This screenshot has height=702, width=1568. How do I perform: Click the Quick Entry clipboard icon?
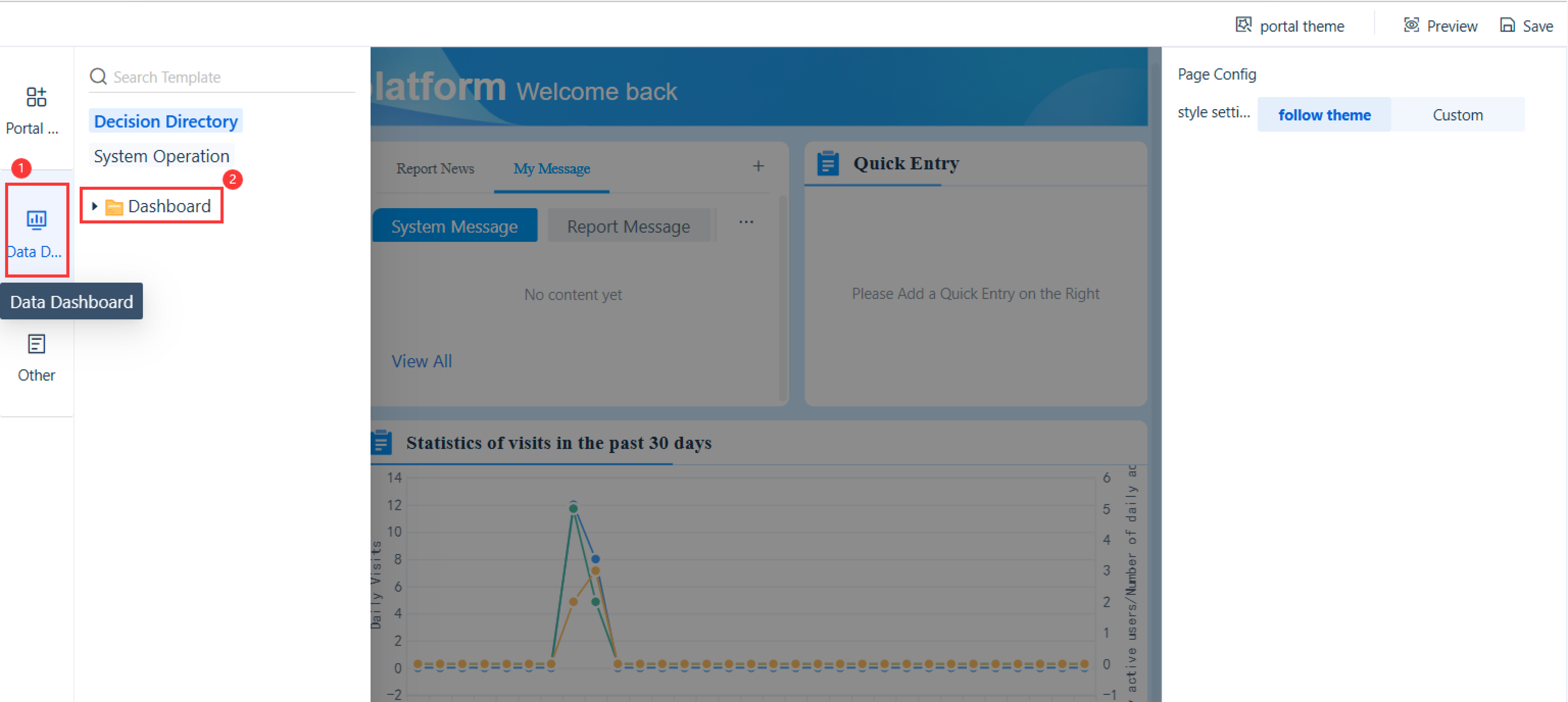point(828,163)
